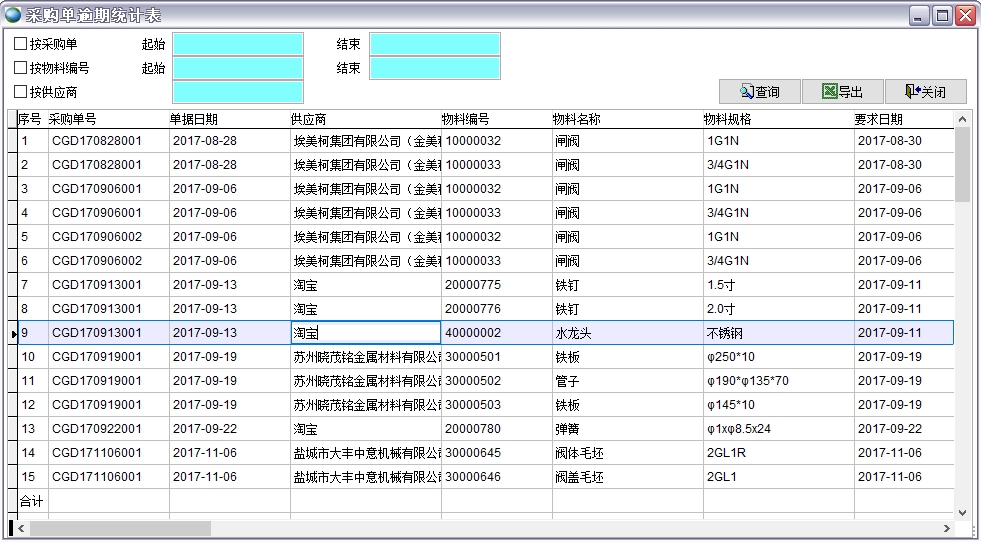Focus the 按采购单 结束 input field
The image size is (981, 542).
point(434,44)
